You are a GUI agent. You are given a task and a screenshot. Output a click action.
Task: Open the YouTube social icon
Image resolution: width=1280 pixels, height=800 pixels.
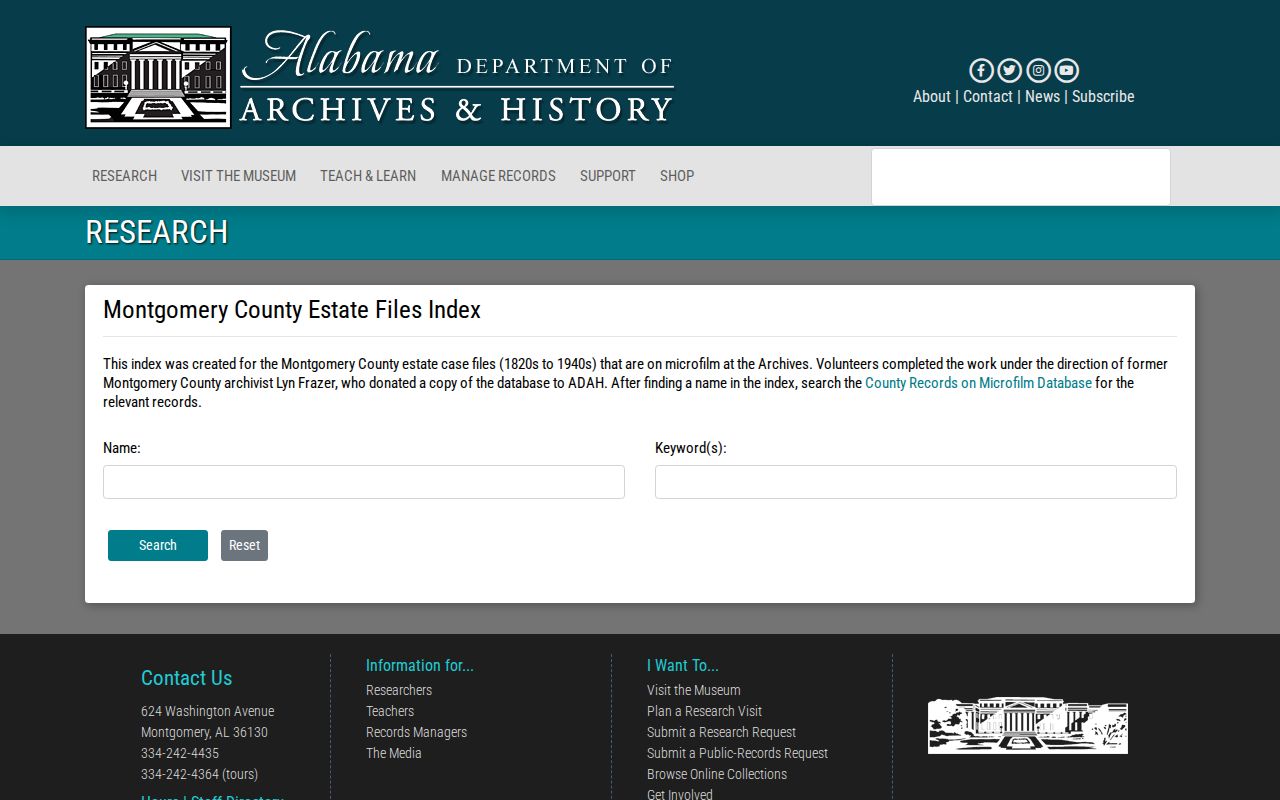1066,70
